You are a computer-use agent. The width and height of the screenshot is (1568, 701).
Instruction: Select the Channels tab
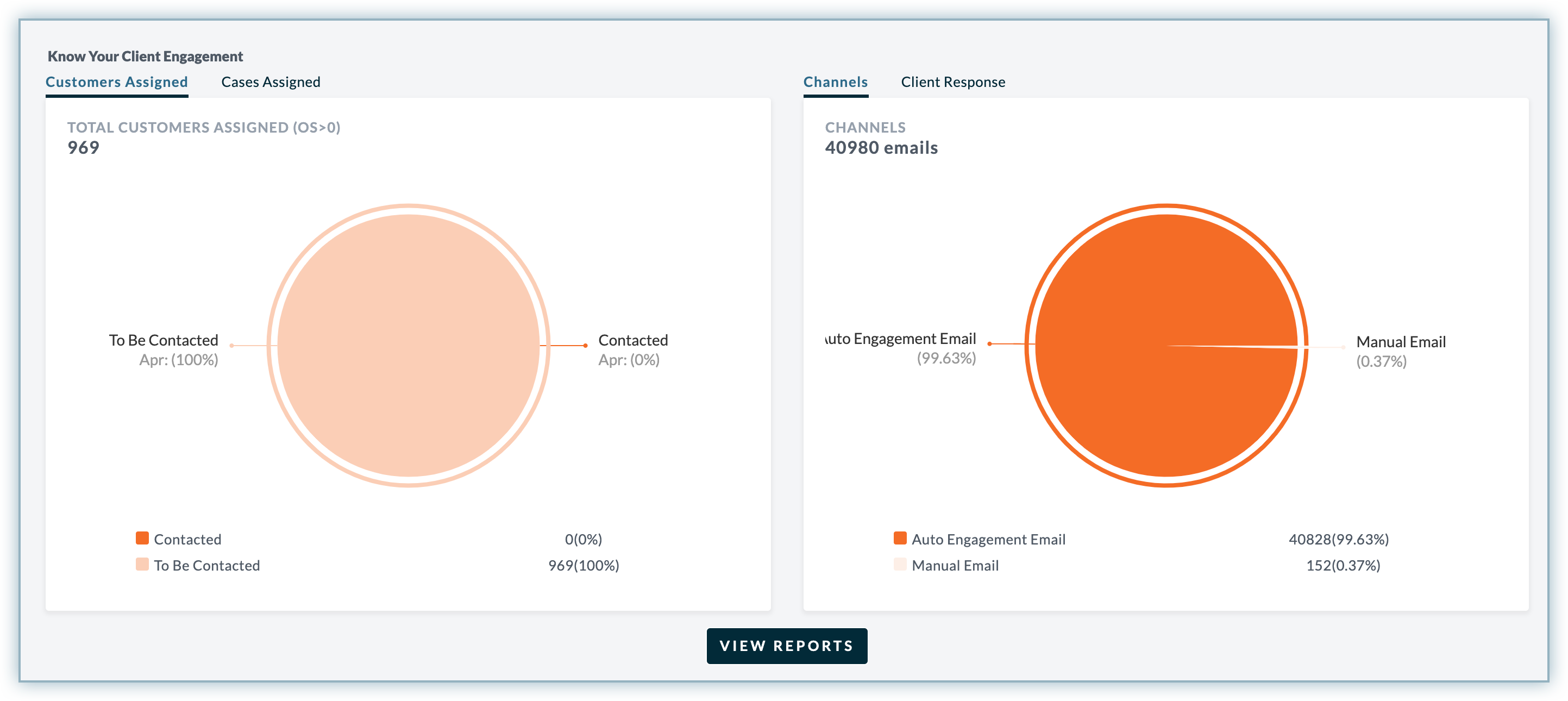tap(835, 82)
